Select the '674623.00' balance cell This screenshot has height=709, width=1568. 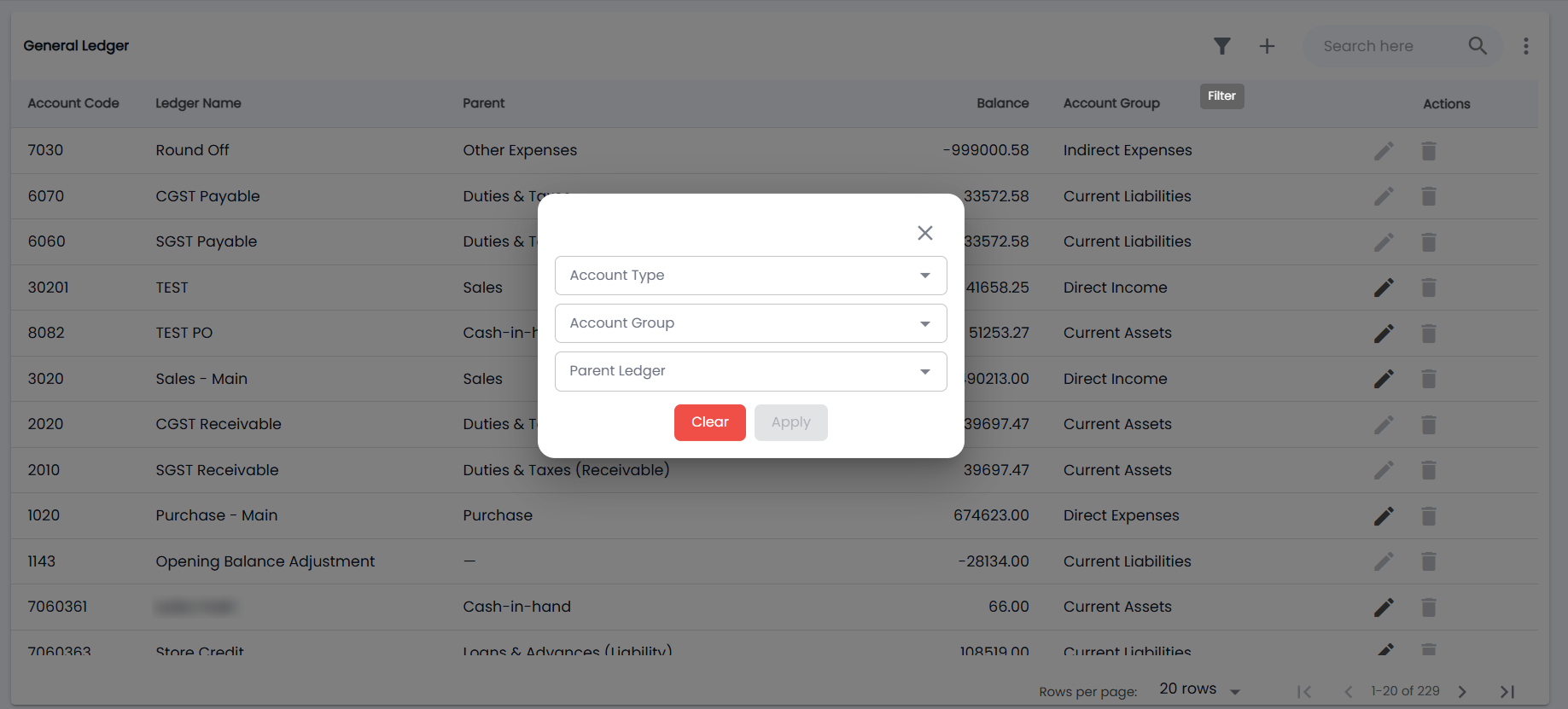tap(991, 515)
